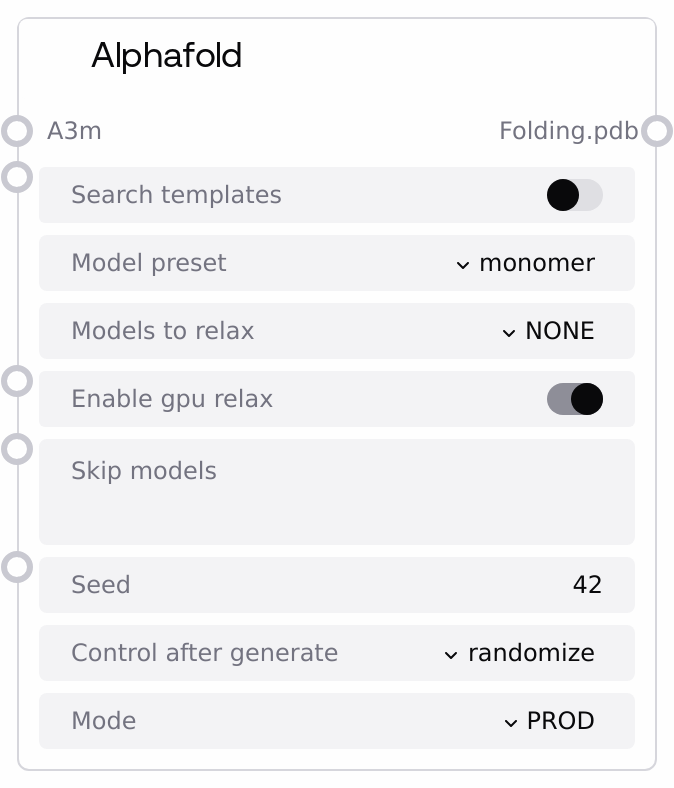Expand the Models to relax dropdown
Viewport: 674px width, 788px height.
pyautogui.click(x=548, y=331)
